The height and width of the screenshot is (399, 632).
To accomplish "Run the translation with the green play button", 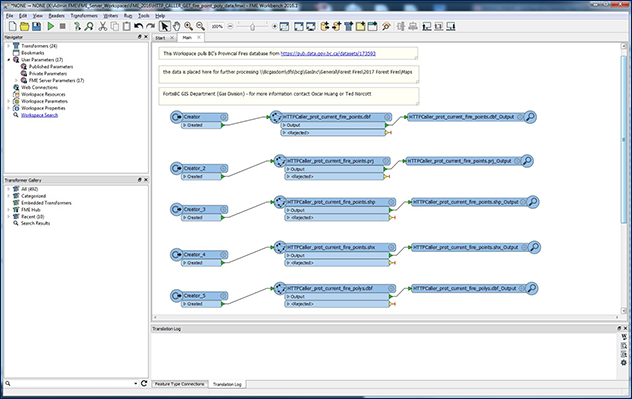I will pyautogui.click(x=50, y=27).
